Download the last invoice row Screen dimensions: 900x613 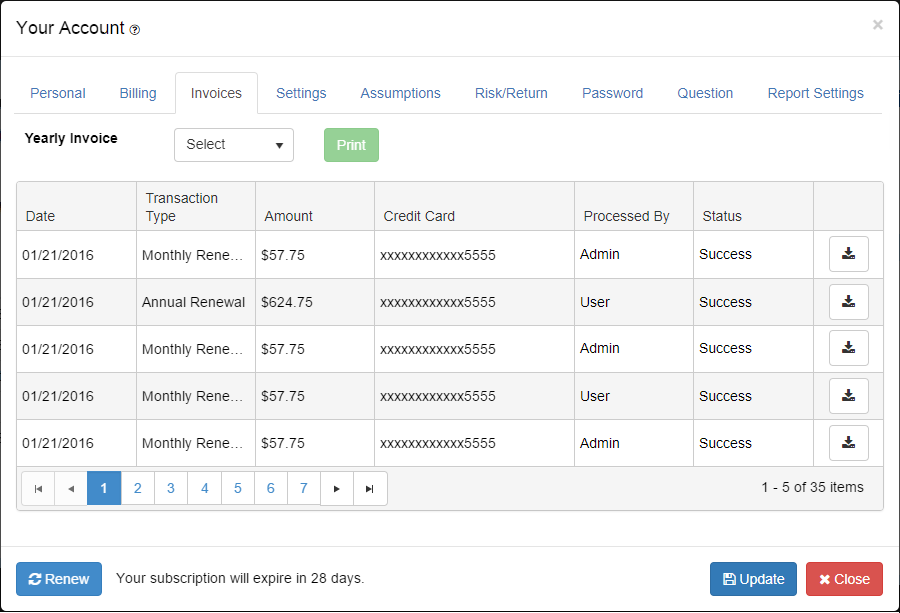click(x=848, y=443)
